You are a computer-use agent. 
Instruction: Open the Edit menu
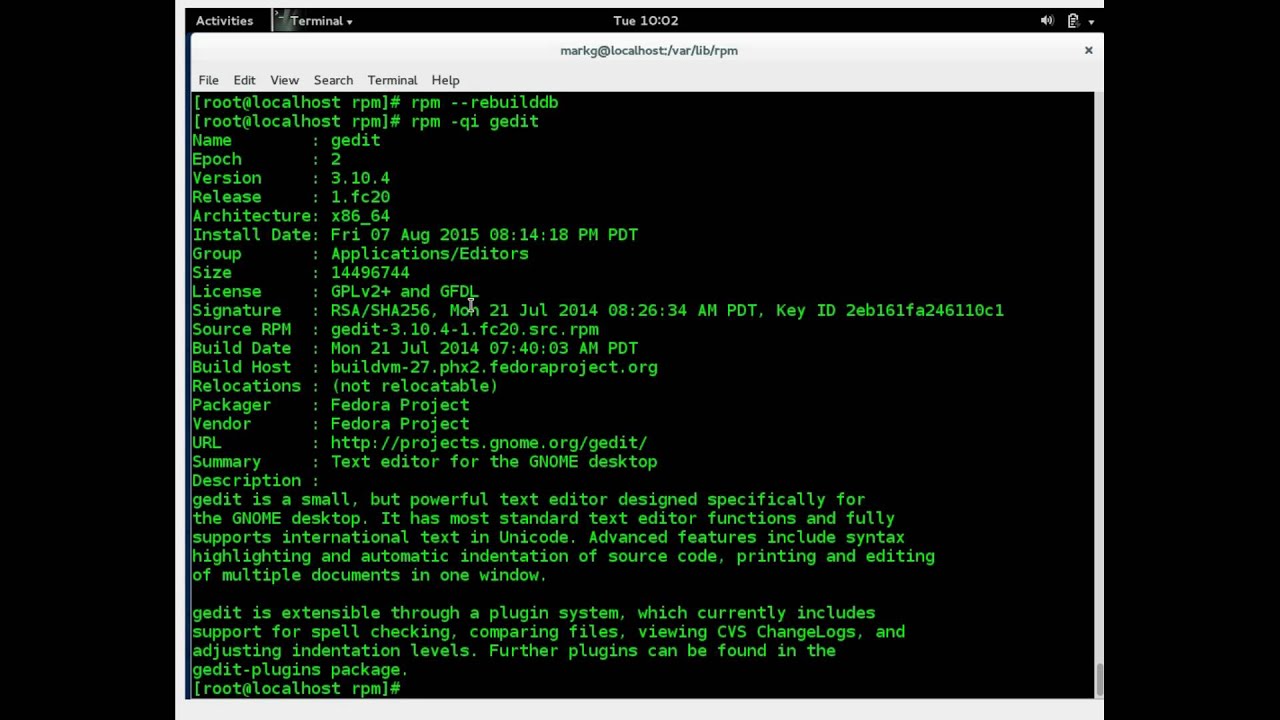(x=244, y=80)
